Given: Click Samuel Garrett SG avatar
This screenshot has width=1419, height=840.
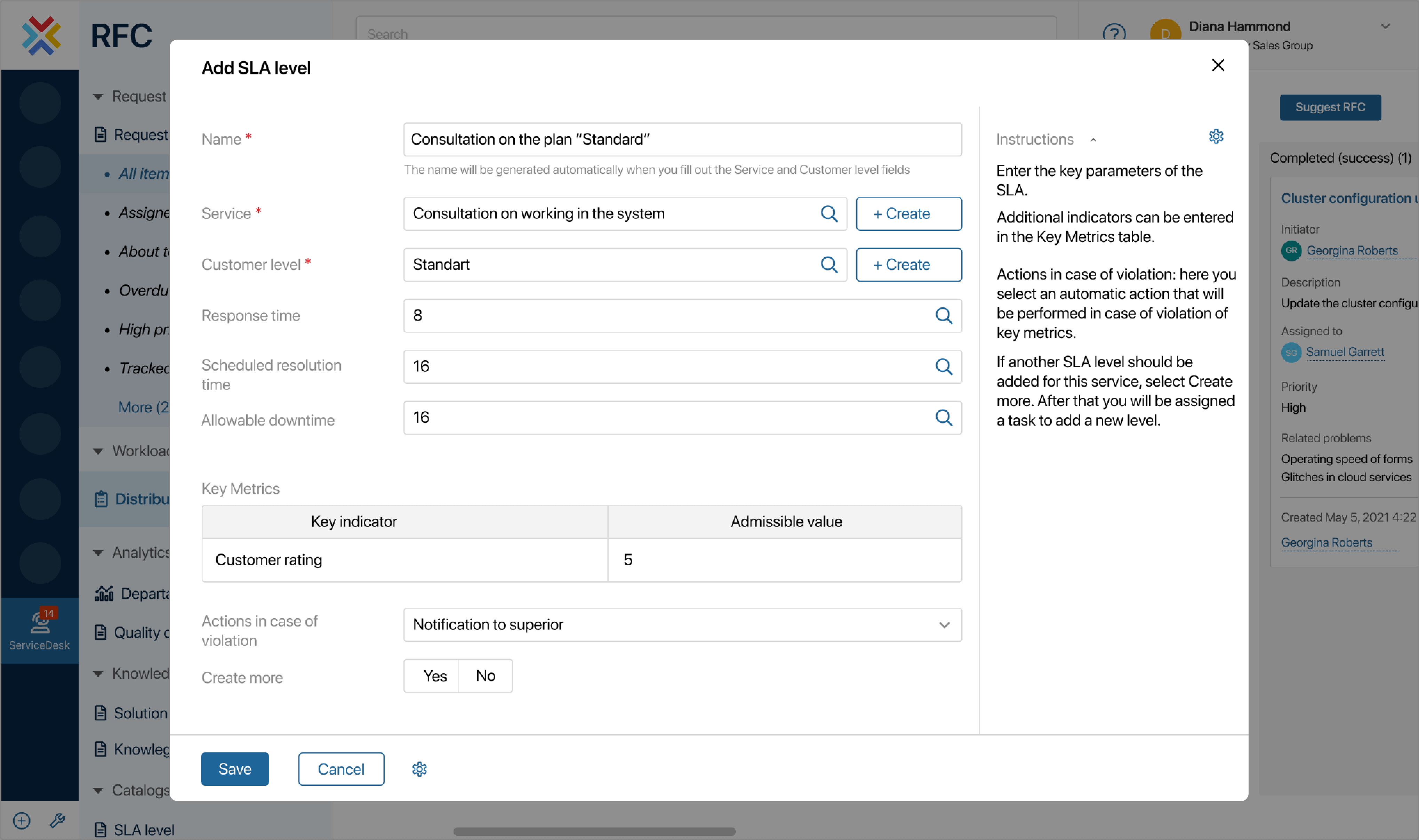Looking at the screenshot, I should [x=1291, y=352].
